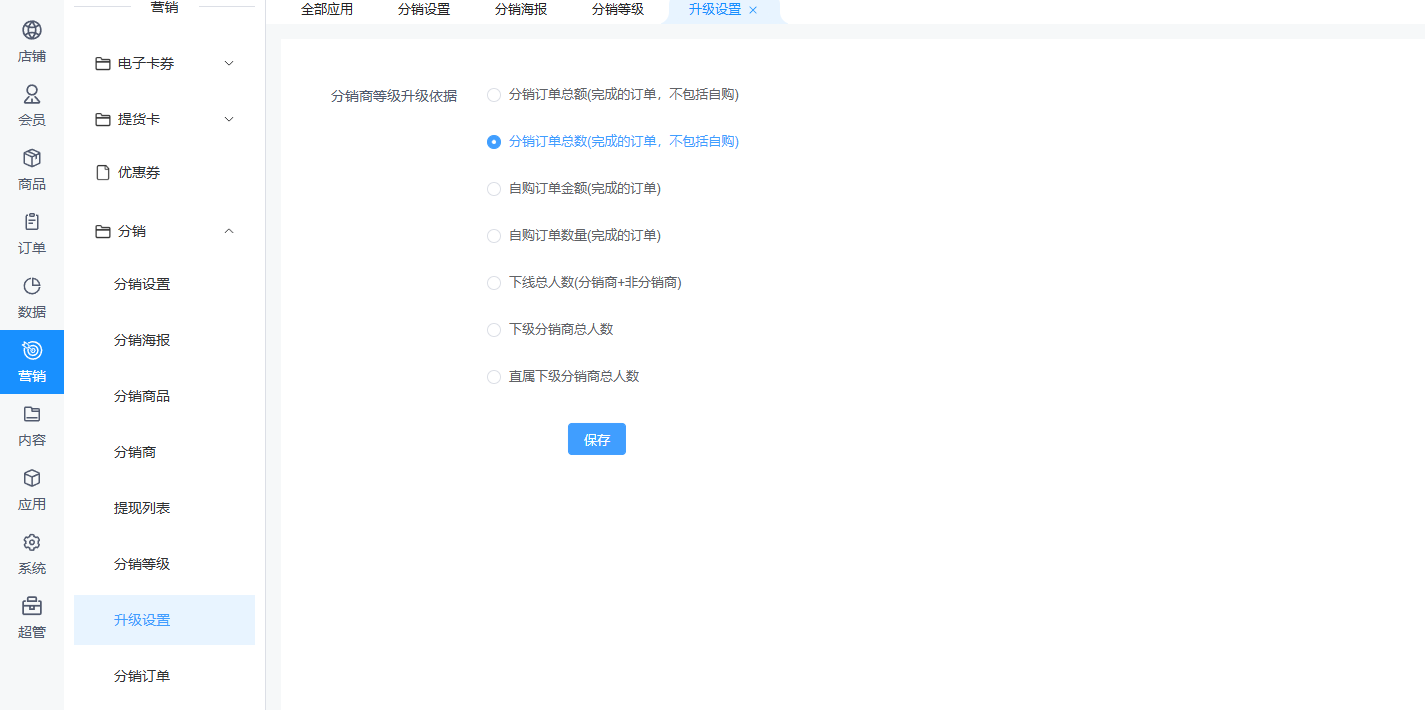Image resolution: width=1425 pixels, height=710 pixels.
Task: Select 分销订单总数 radio option
Action: (x=493, y=142)
